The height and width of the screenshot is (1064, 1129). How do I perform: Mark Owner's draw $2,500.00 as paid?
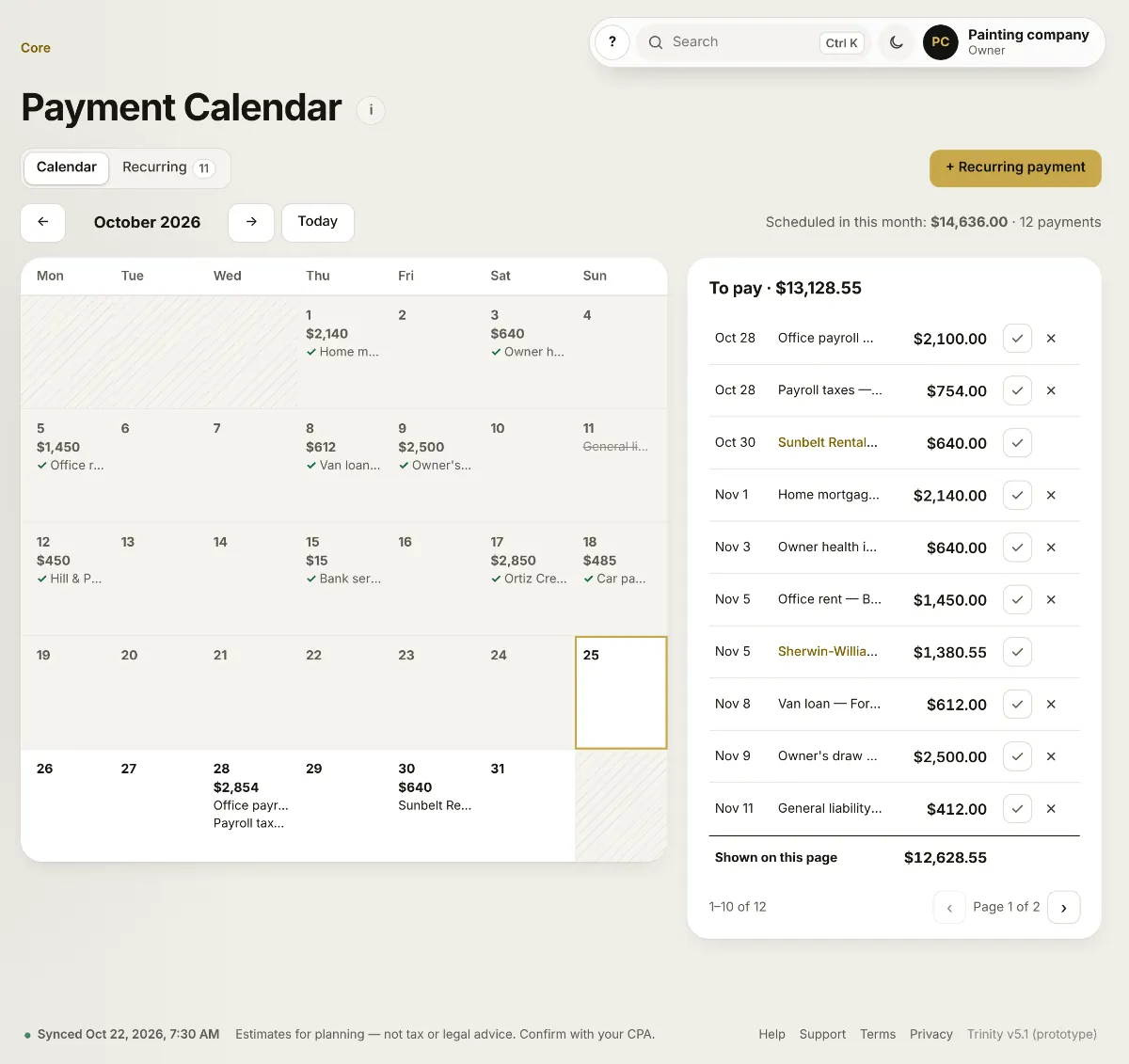pyautogui.click(x=1017, y=756)
